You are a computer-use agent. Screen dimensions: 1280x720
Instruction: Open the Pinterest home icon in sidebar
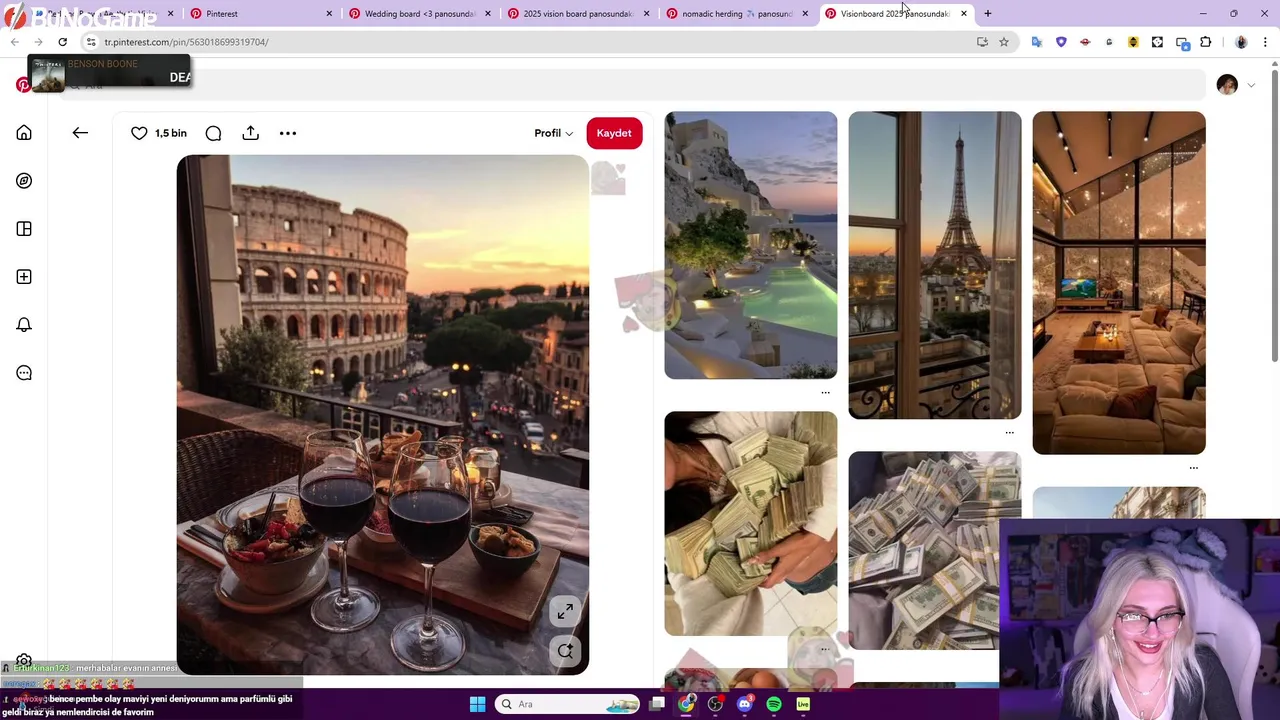(x=24, y=133)
